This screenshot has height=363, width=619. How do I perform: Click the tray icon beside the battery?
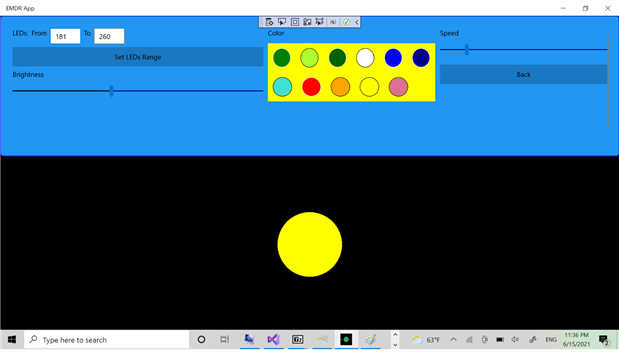[484, 339]
